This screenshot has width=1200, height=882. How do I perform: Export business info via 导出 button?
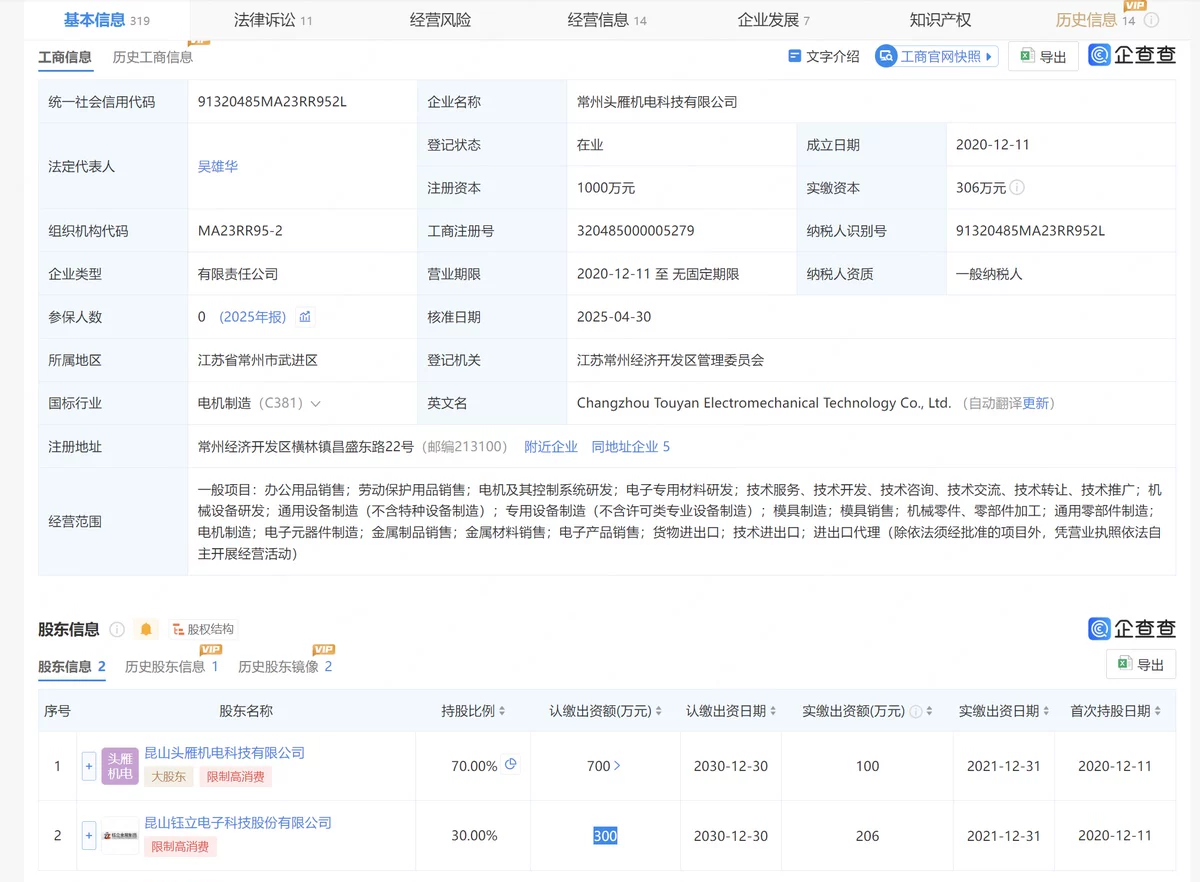click(x=1043, y=56)
